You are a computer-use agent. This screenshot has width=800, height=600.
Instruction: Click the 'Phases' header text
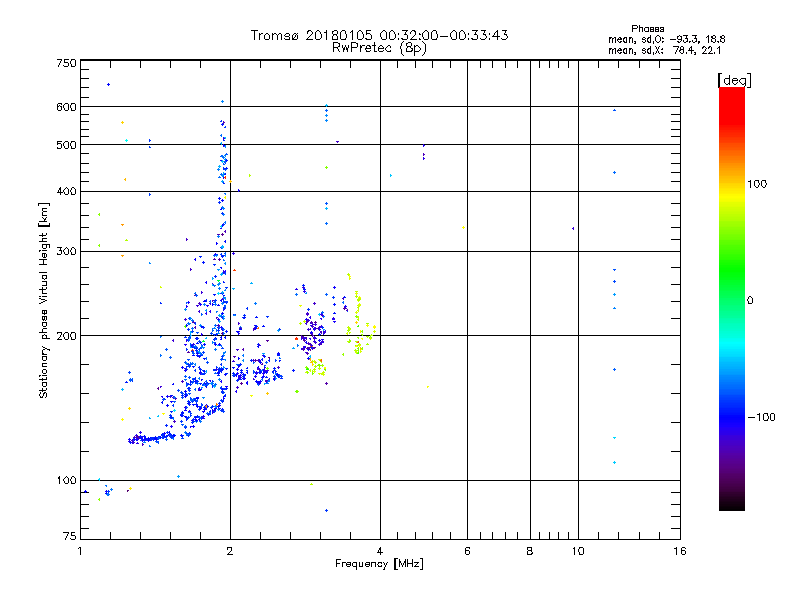[x=647, y=29]
